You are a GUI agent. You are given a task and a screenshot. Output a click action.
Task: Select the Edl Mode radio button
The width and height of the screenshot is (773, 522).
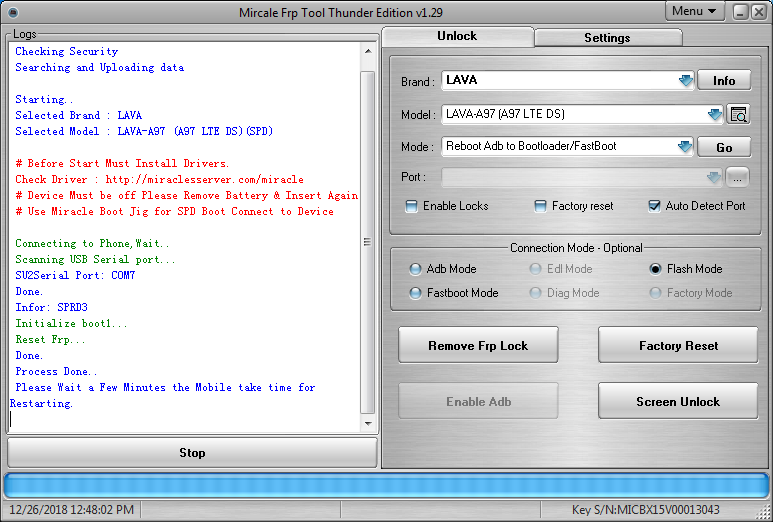pos(535,269)
